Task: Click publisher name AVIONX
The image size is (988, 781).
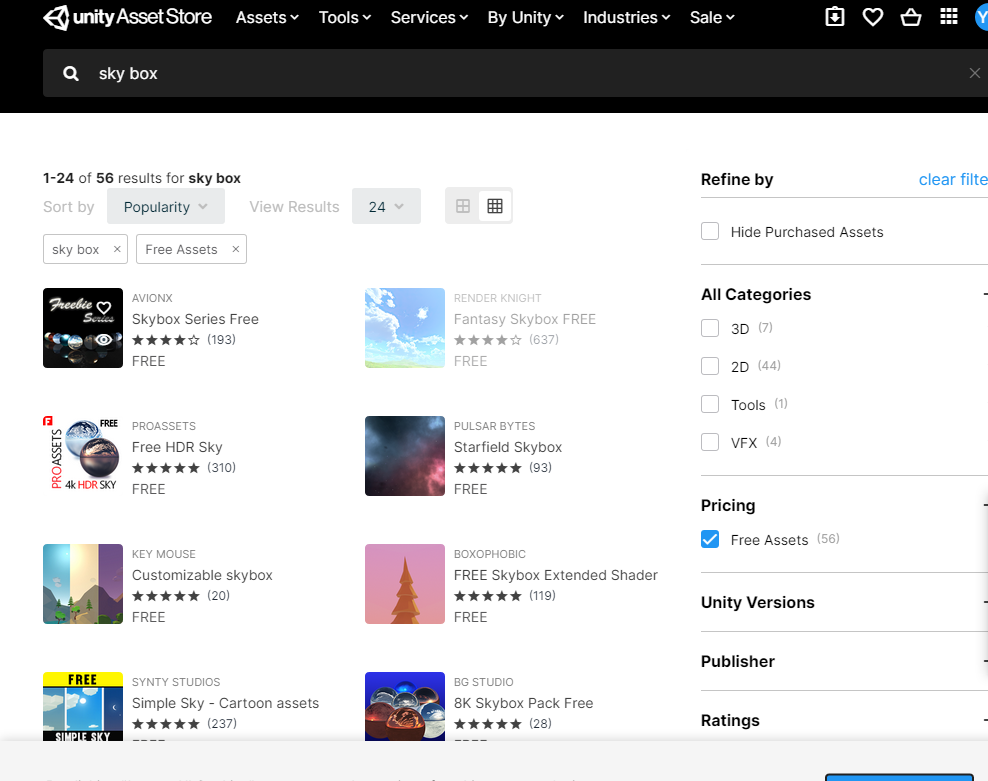Action: click(152, 298)
